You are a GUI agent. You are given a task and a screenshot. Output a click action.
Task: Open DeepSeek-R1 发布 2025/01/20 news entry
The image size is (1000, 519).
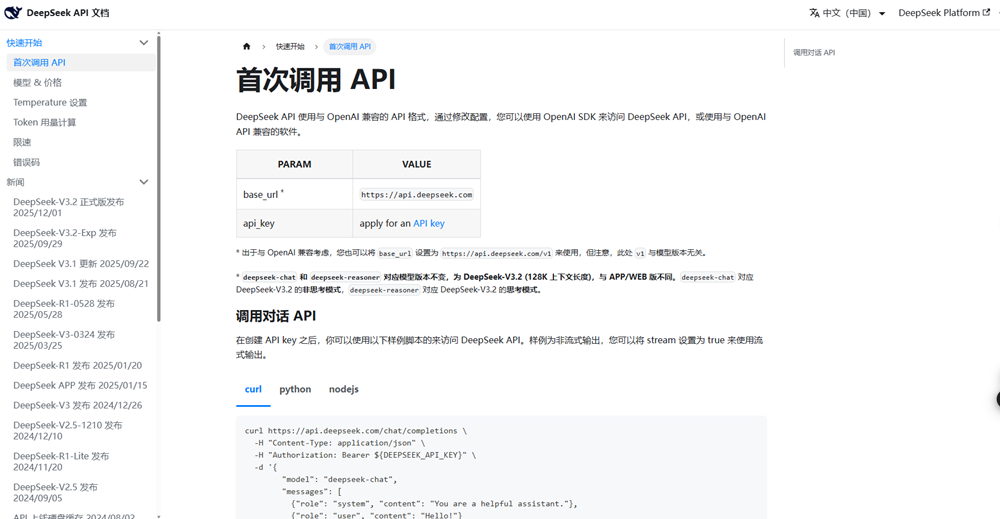click(x=77, y=365)
